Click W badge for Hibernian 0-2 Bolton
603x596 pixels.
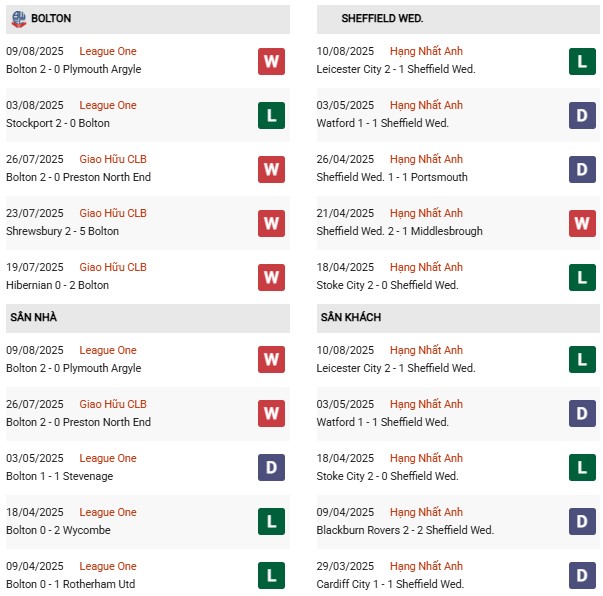click(x=271, y=277)
